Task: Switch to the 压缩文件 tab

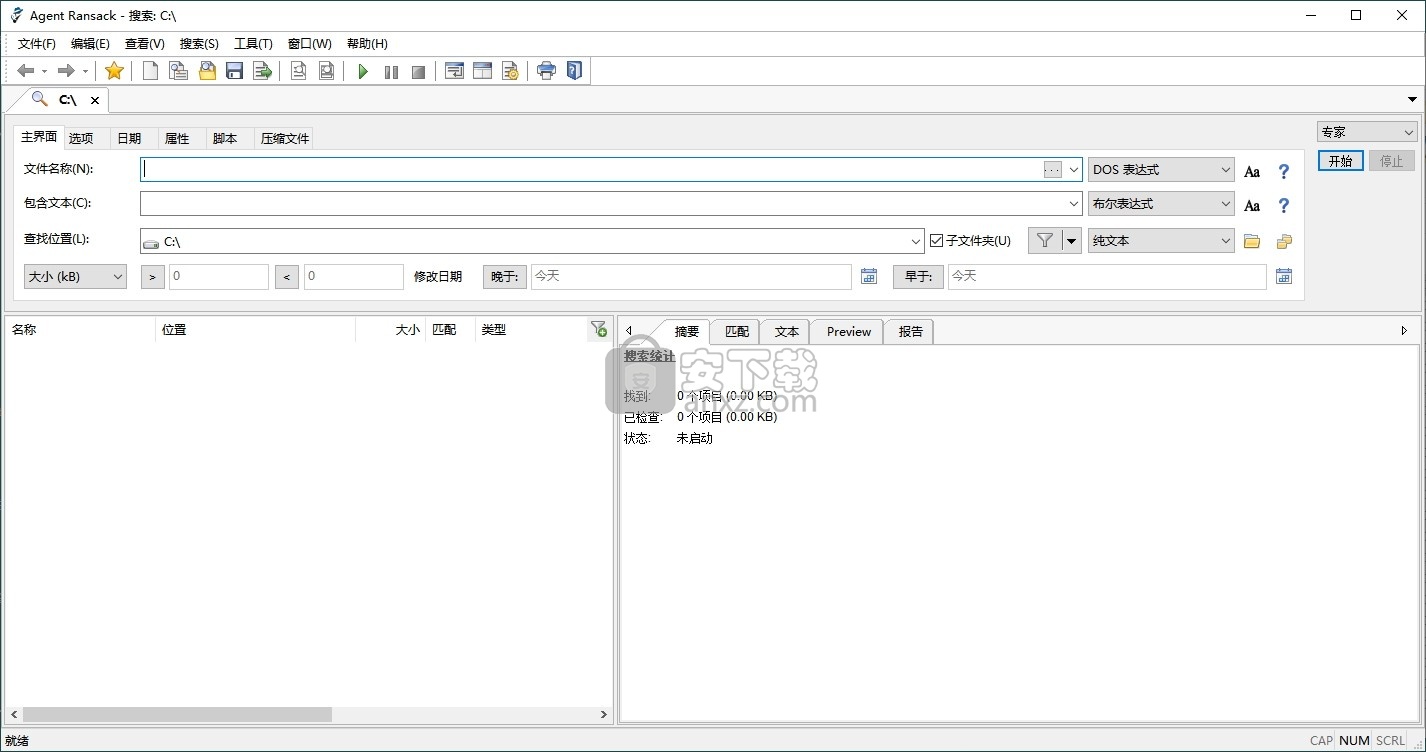Action: (285, 139)
